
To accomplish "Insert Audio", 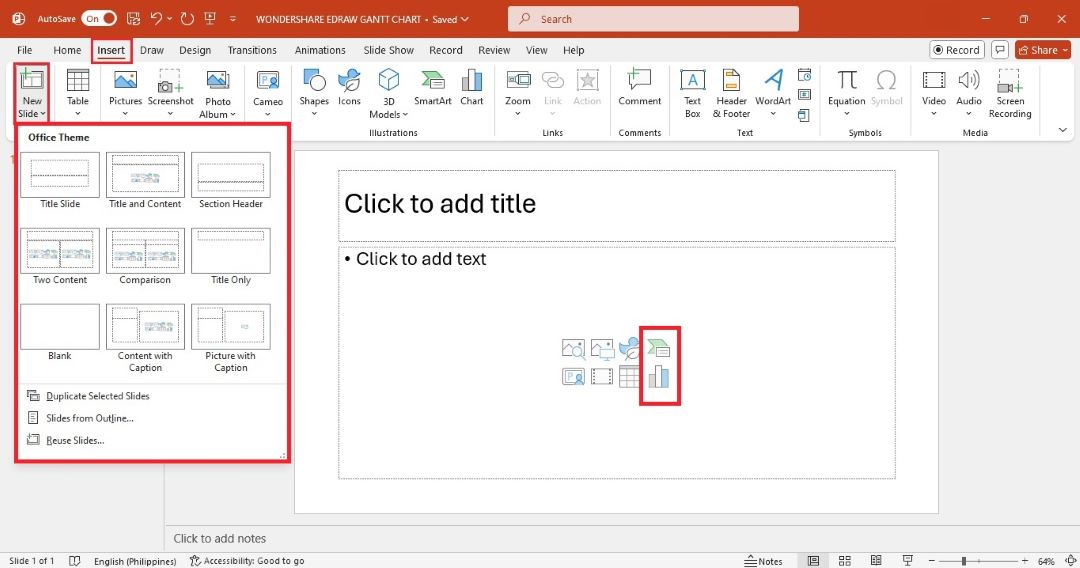I will click(968, 88).
